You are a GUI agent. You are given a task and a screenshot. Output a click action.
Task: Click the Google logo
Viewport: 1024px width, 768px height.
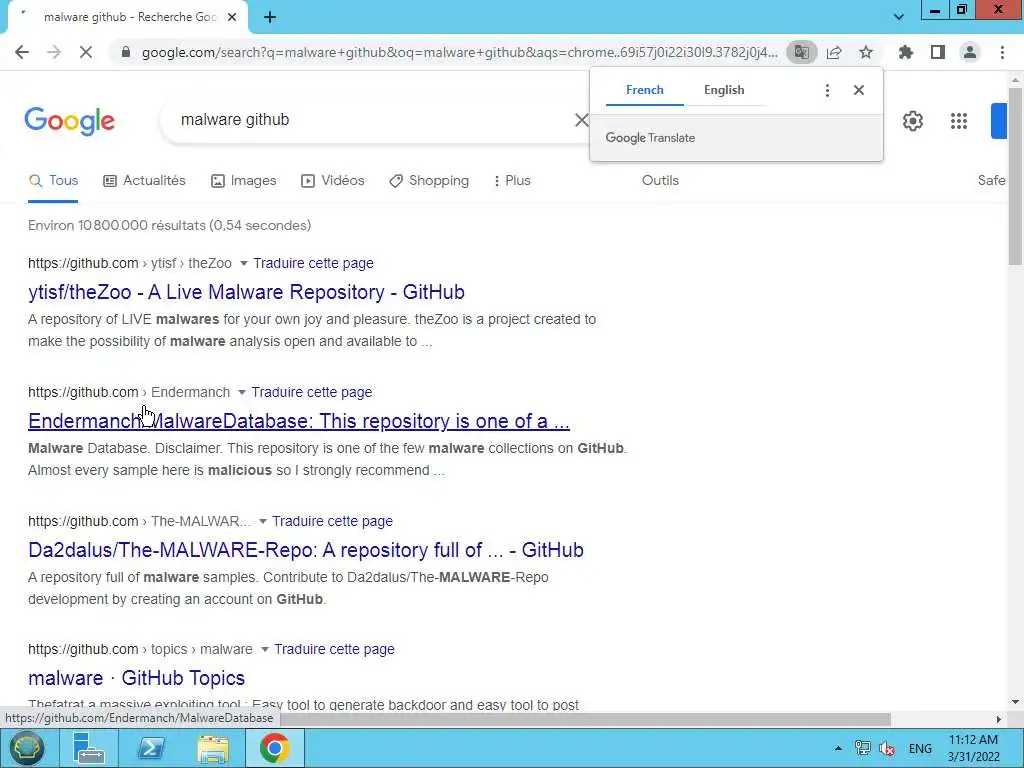70,121
